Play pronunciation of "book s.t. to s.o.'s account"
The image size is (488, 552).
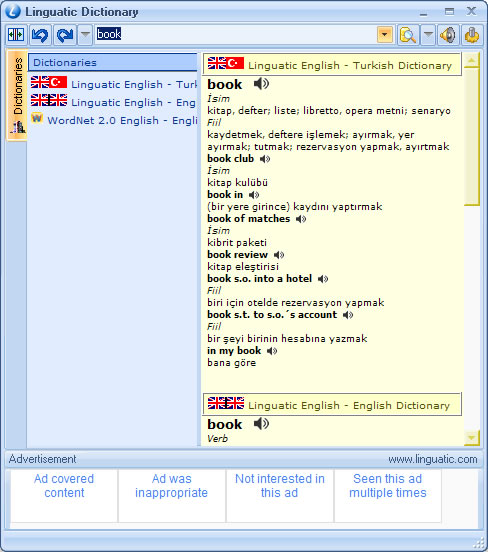tap(348, 315)
